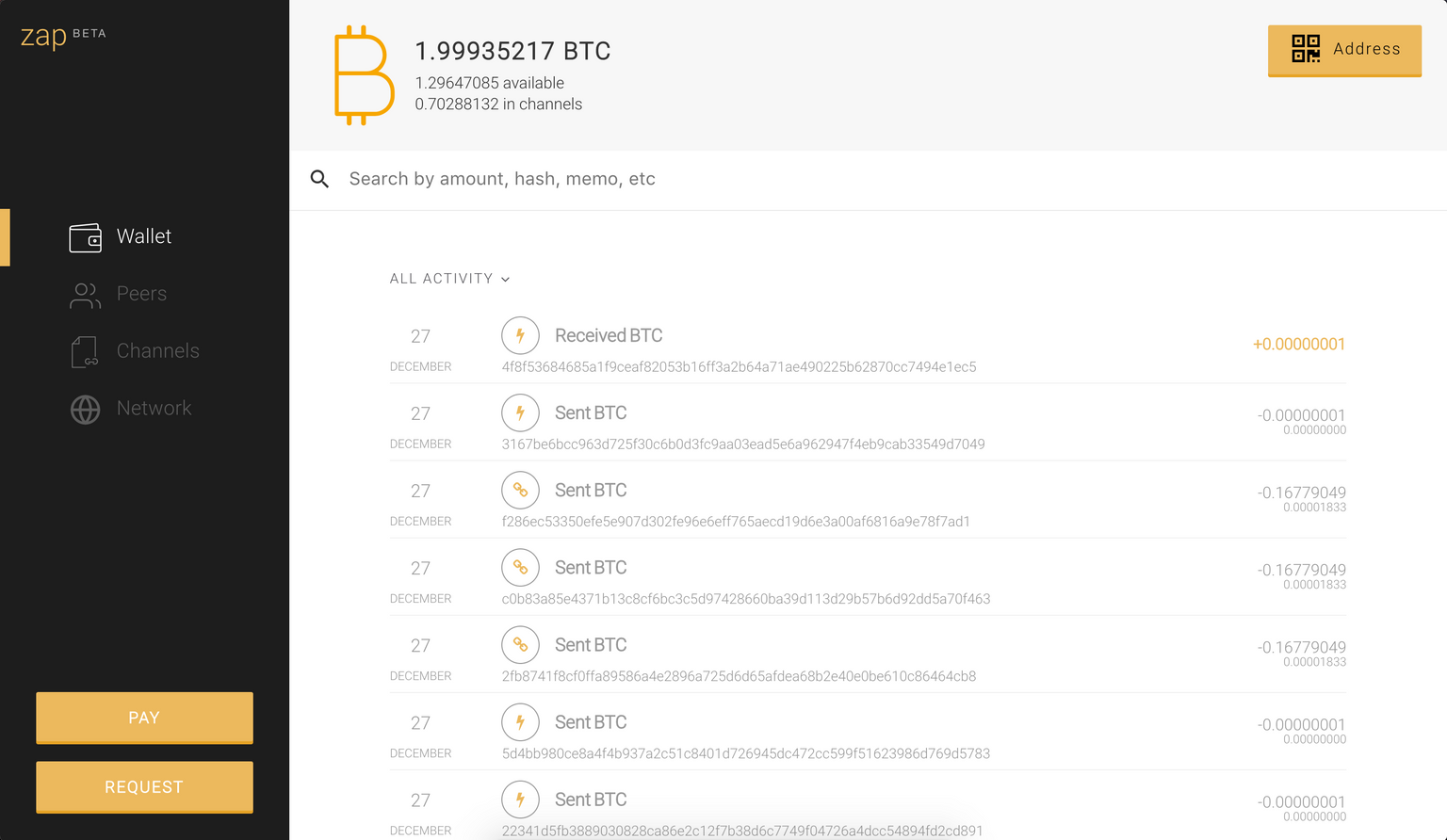This screenshot has width=1447, height=840.
Task: Expand the ALL ACTIVITY filter dropdown
Action: [x=441, y=278]
